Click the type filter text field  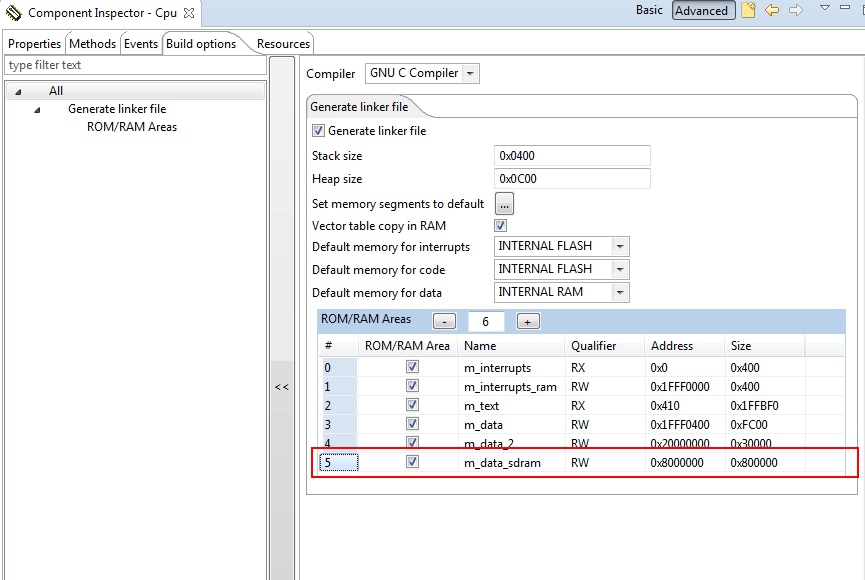point(135,65)
